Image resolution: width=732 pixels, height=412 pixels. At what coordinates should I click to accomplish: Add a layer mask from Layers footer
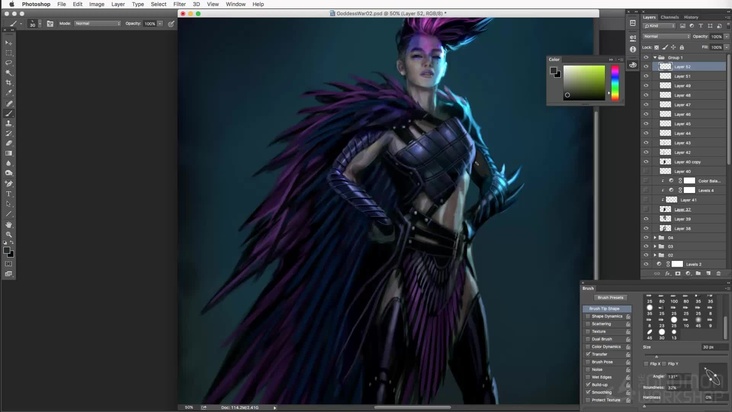click(x=677, y=273)
